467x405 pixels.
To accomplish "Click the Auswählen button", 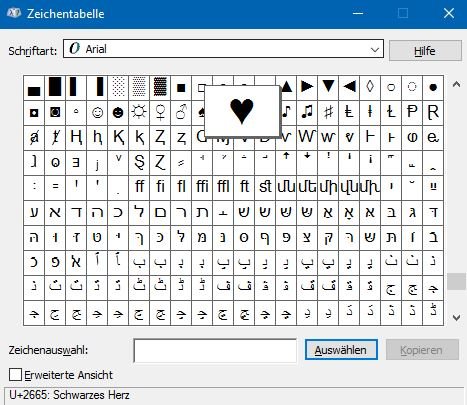I will coord(341,350).
